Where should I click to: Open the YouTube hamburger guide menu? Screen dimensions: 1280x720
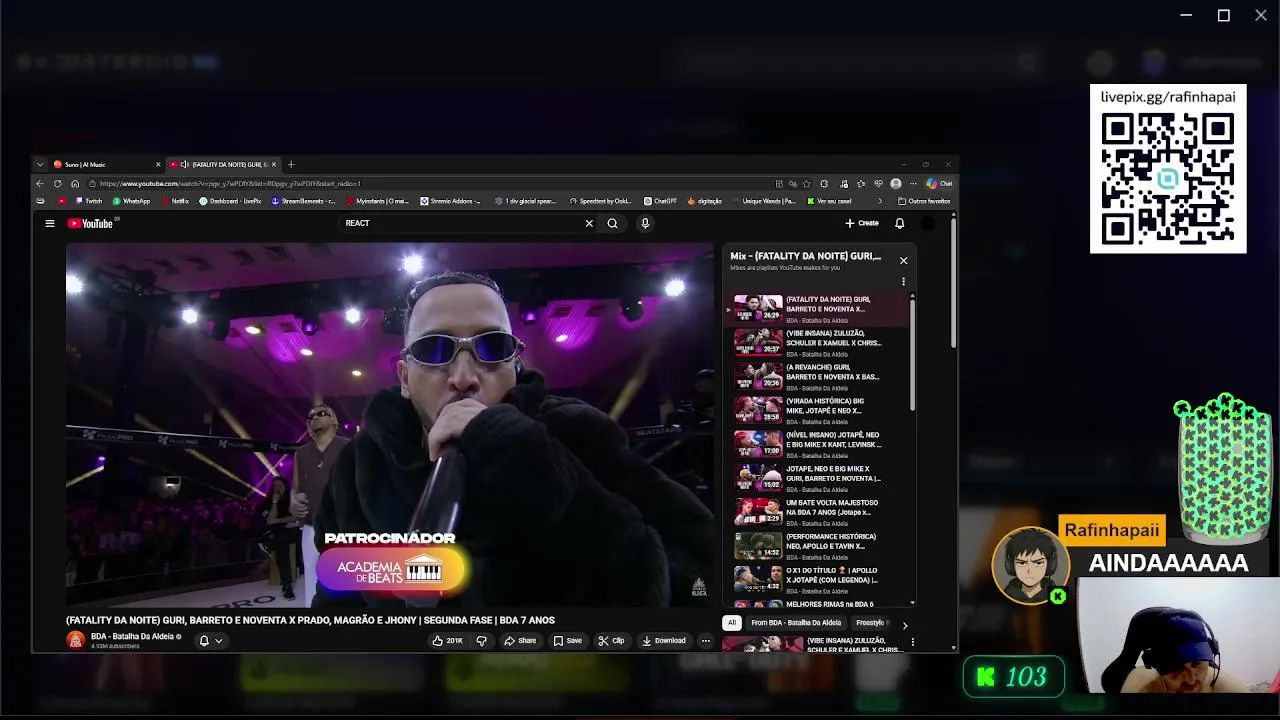coord(49,223)
